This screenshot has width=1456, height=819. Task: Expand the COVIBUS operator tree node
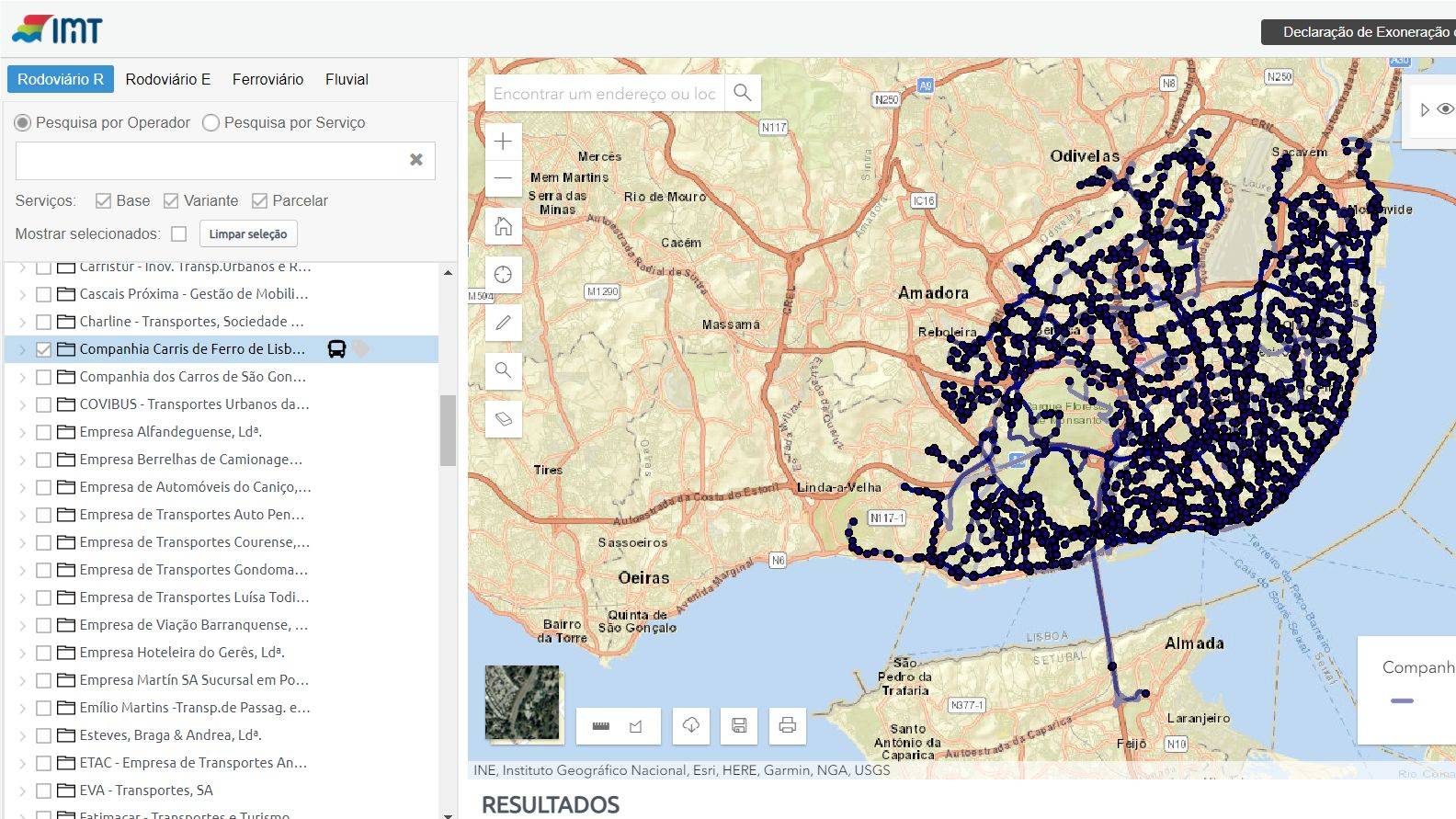22,404
